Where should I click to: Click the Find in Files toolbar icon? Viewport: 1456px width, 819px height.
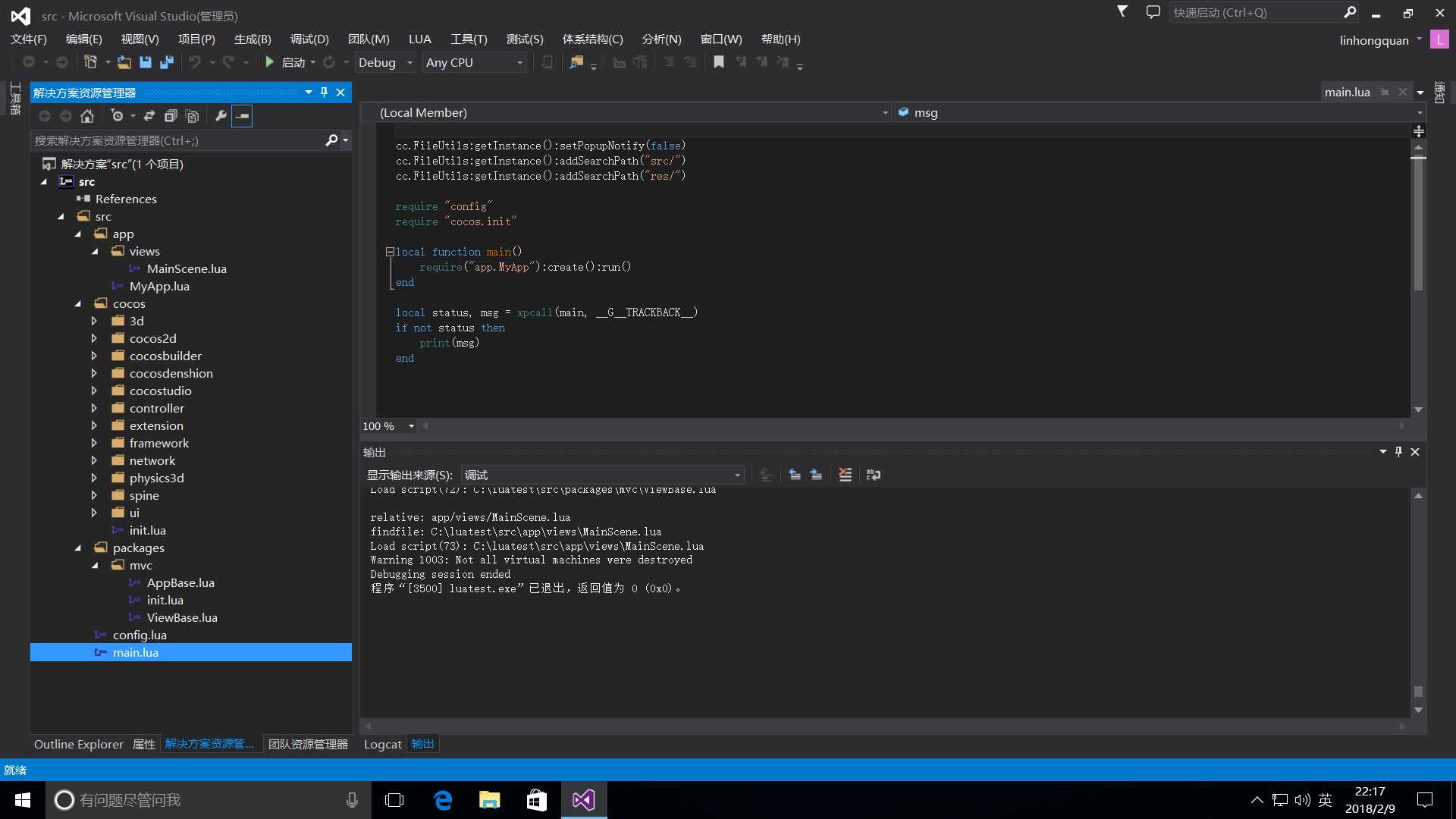576,62
